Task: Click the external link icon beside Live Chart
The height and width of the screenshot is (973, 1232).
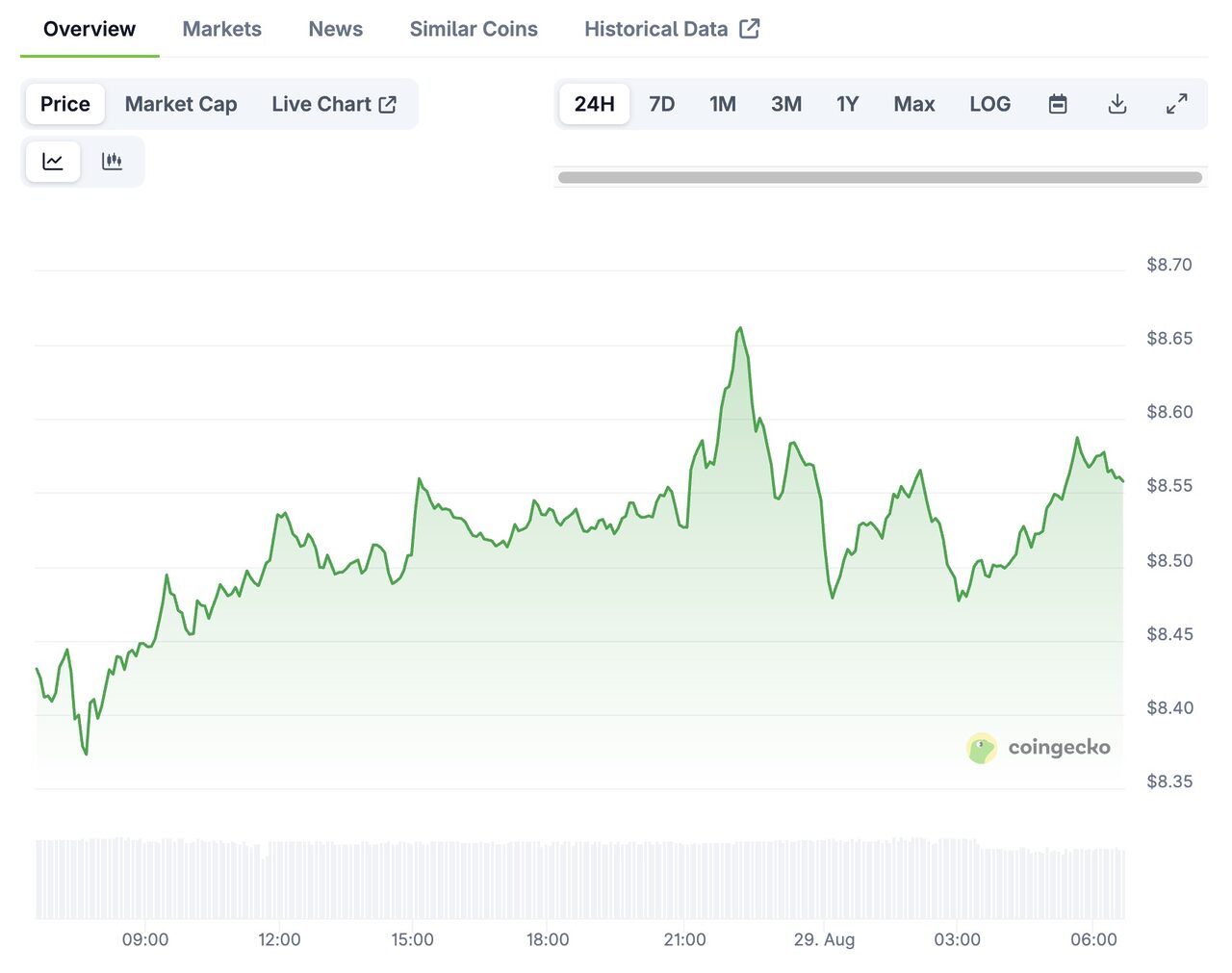Action: (388, 104)
